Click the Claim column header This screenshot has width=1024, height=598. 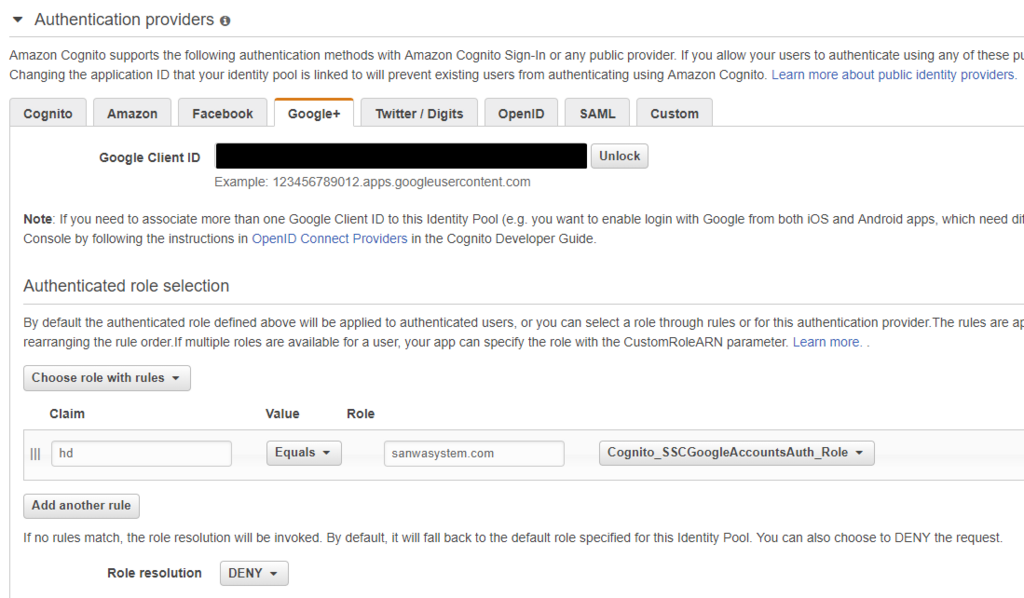pyautogui.click(x=67, y=413)
